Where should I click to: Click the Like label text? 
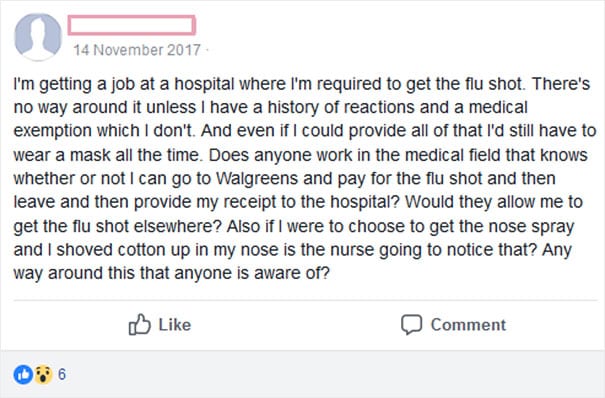[x=175, y=325]
